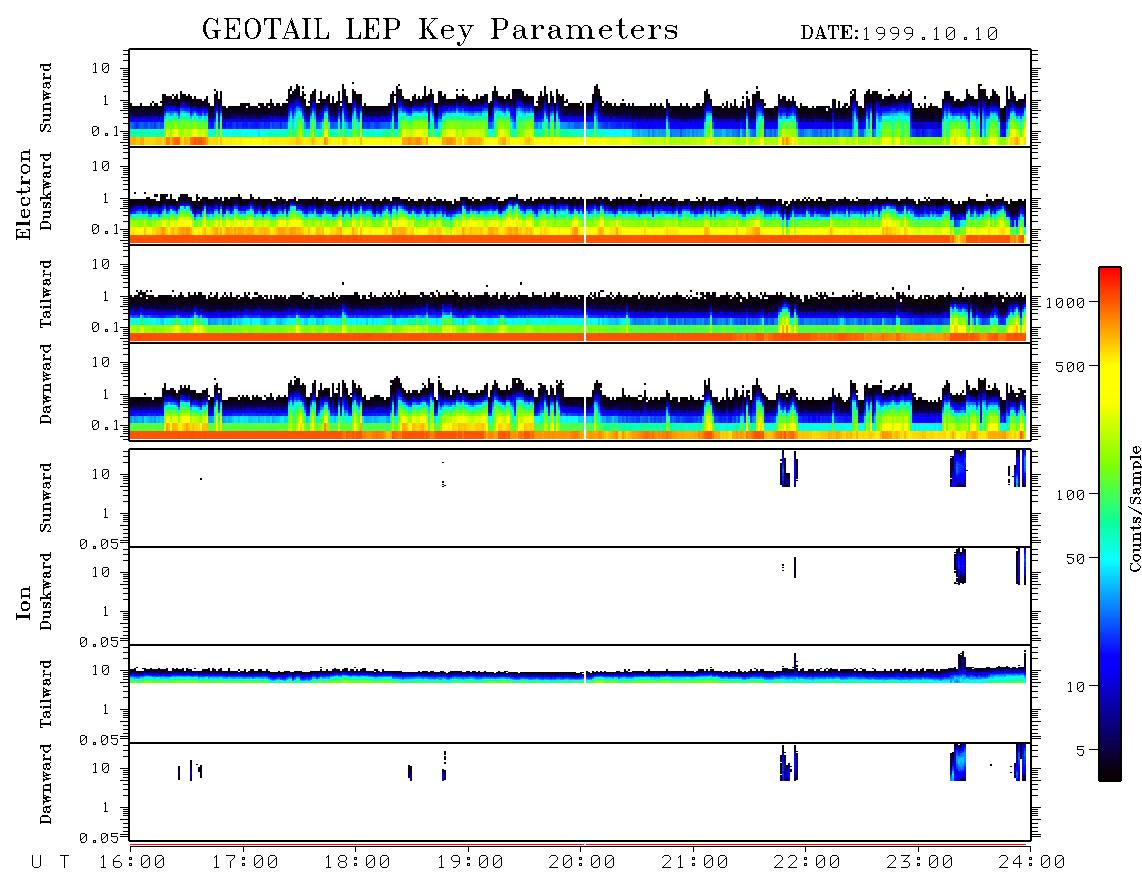The height and width of the screenshot is (880, 1142).
Task: Click the 1000 colorbar tick value
Action: pos(1064,303)
